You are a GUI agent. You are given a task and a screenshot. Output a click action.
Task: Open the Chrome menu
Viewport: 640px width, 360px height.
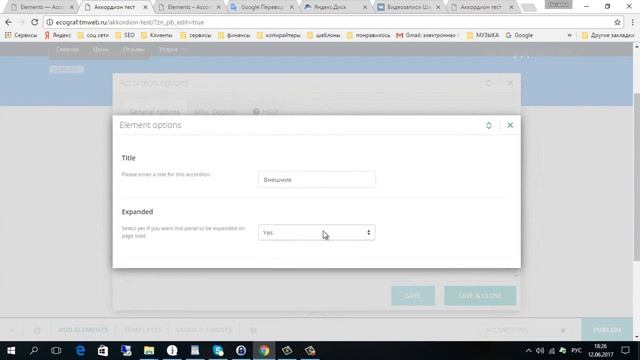(633, 22)
